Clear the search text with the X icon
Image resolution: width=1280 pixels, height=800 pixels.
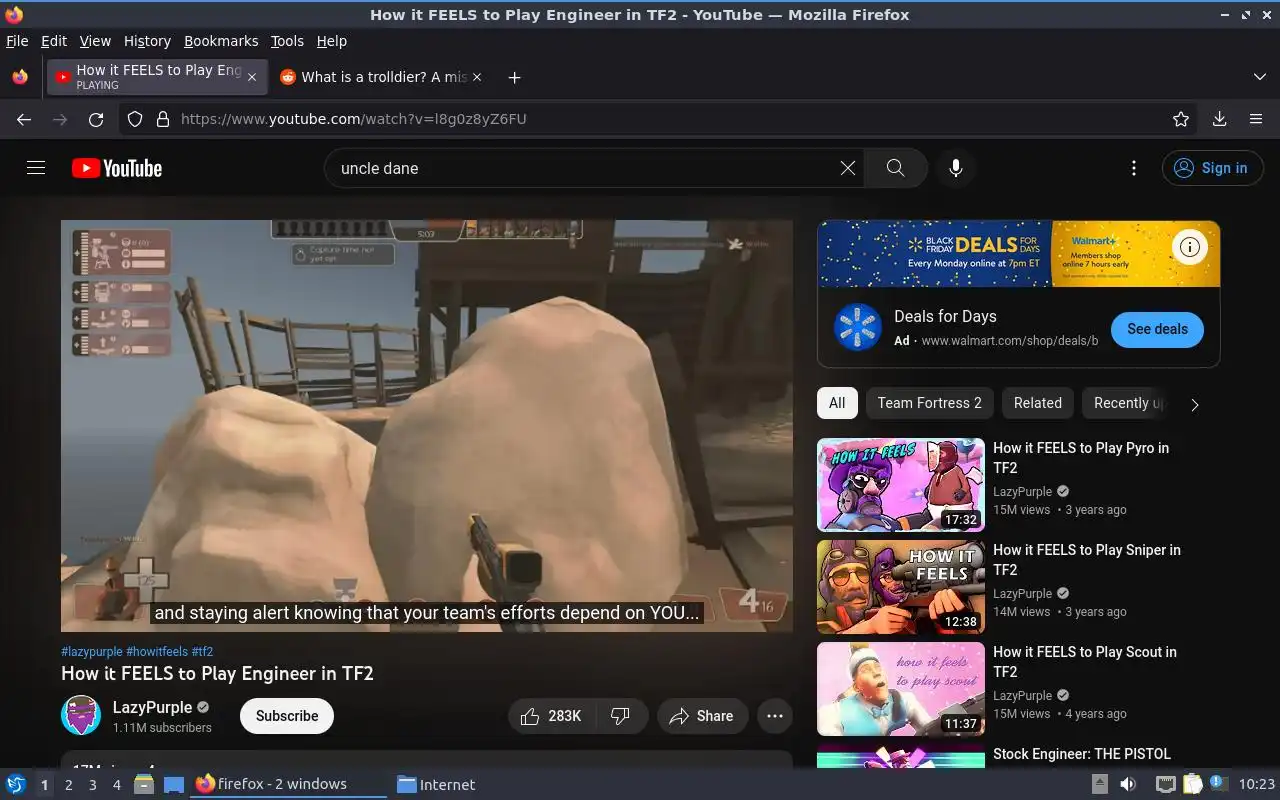[848, 168]
